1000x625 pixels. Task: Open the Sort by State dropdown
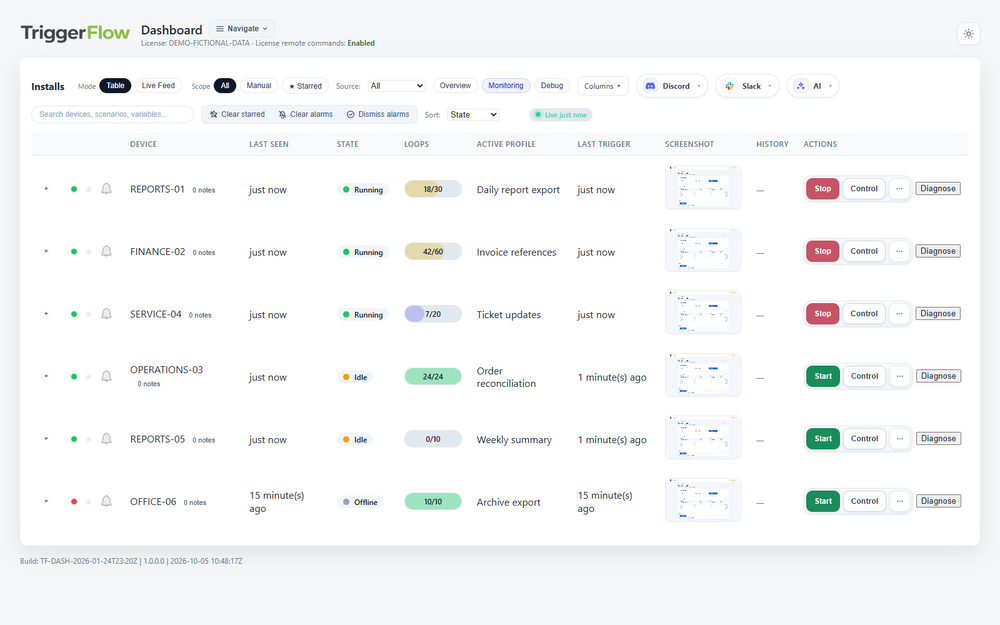[473, 115]
